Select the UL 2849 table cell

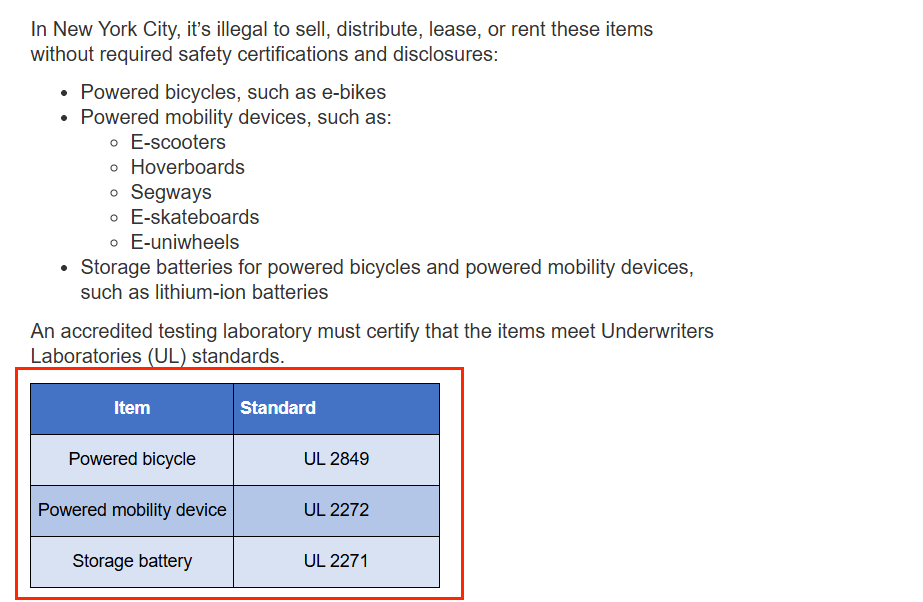[x=336, y=460]
